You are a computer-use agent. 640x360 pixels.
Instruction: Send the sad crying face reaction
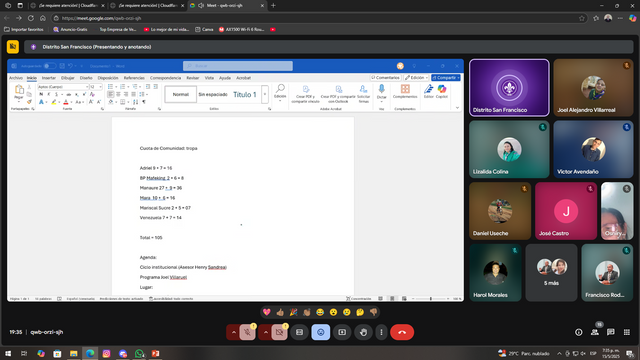pos(347,312)
